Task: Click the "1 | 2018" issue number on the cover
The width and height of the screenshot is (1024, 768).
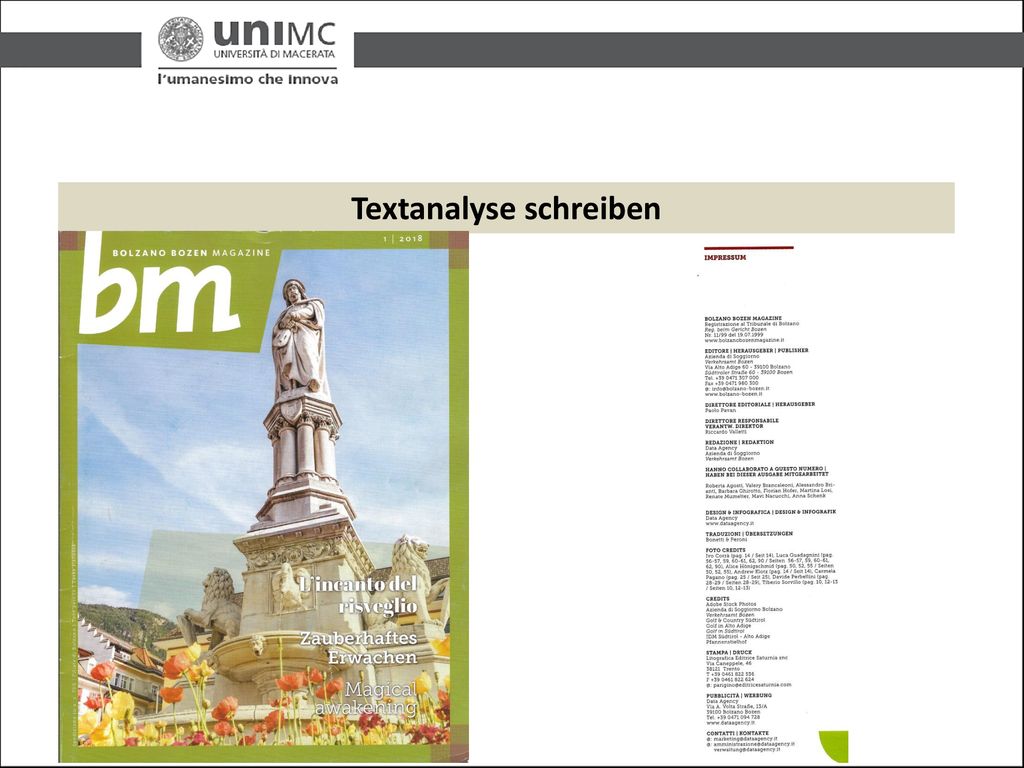Action: (x=403, y=238)
